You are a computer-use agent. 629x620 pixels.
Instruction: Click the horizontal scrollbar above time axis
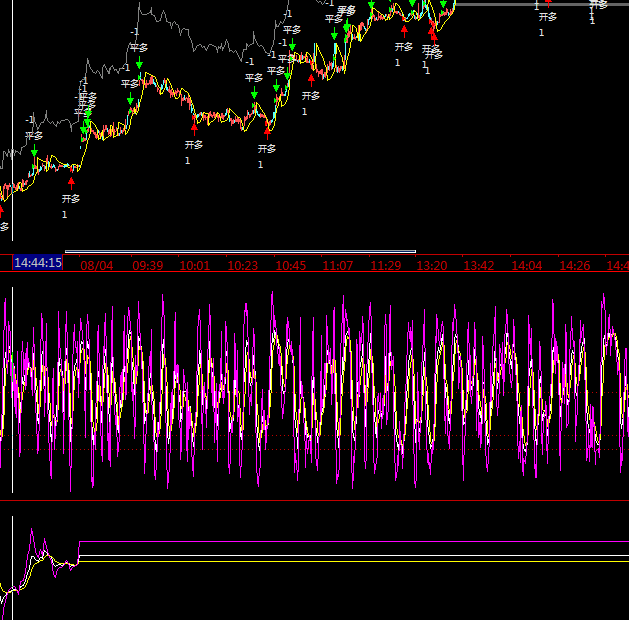[240, 252]
